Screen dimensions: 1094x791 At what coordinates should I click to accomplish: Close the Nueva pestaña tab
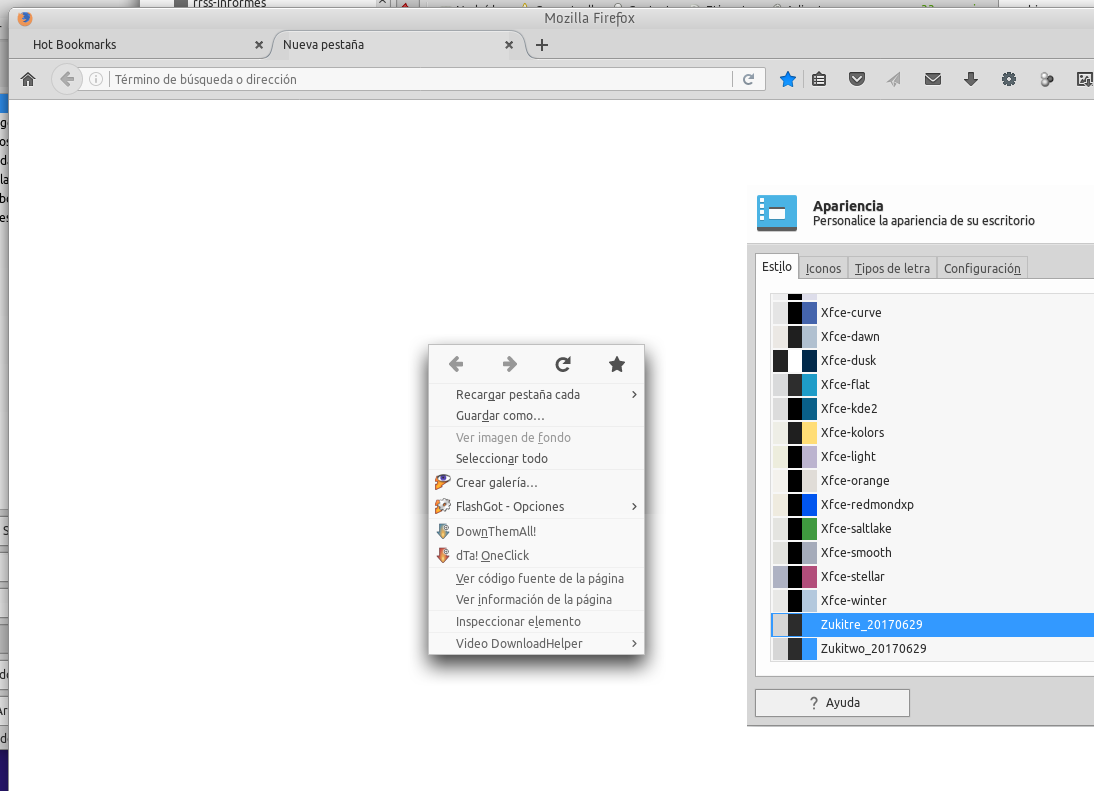[x=509, y=45]
